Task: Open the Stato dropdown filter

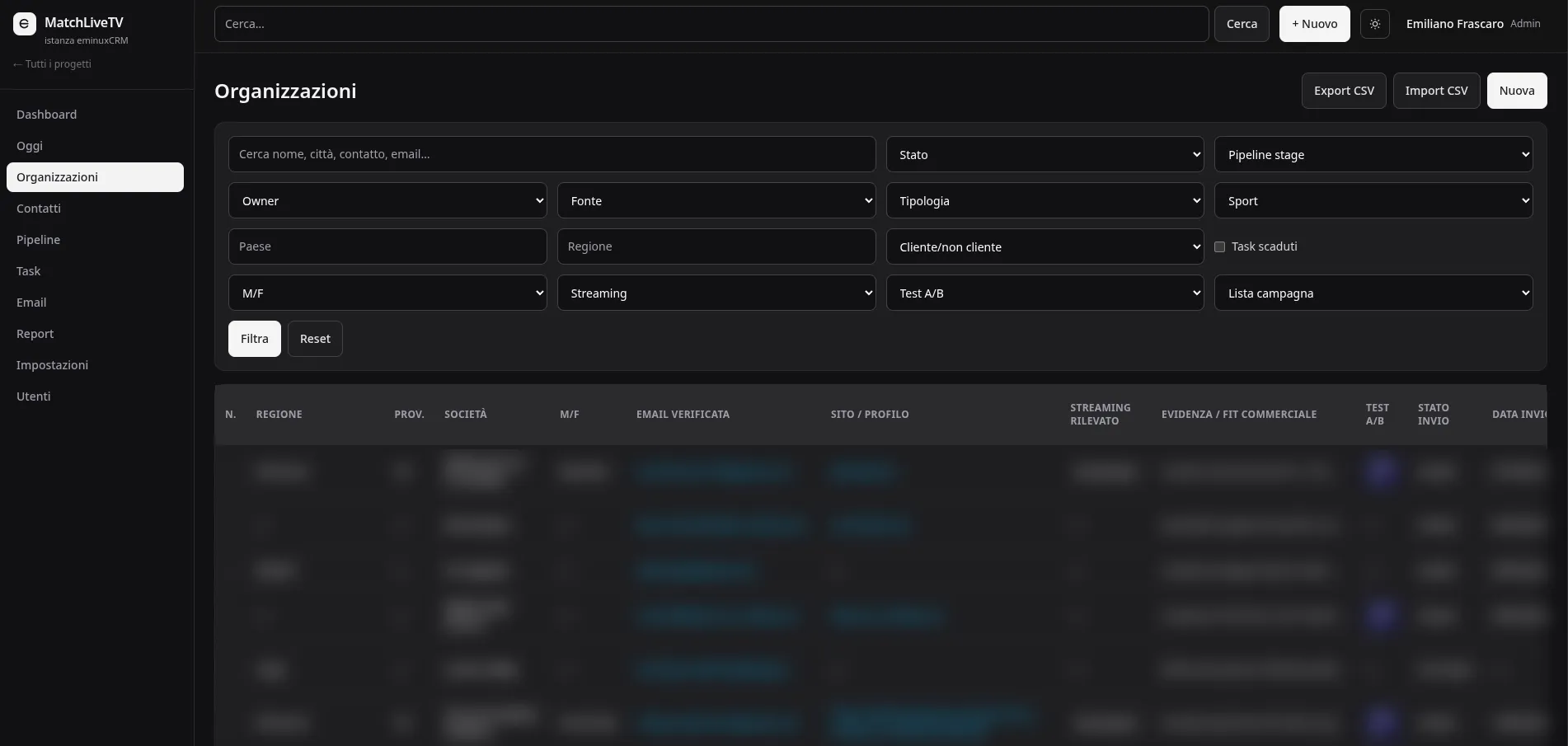Action: point(1045,154)
